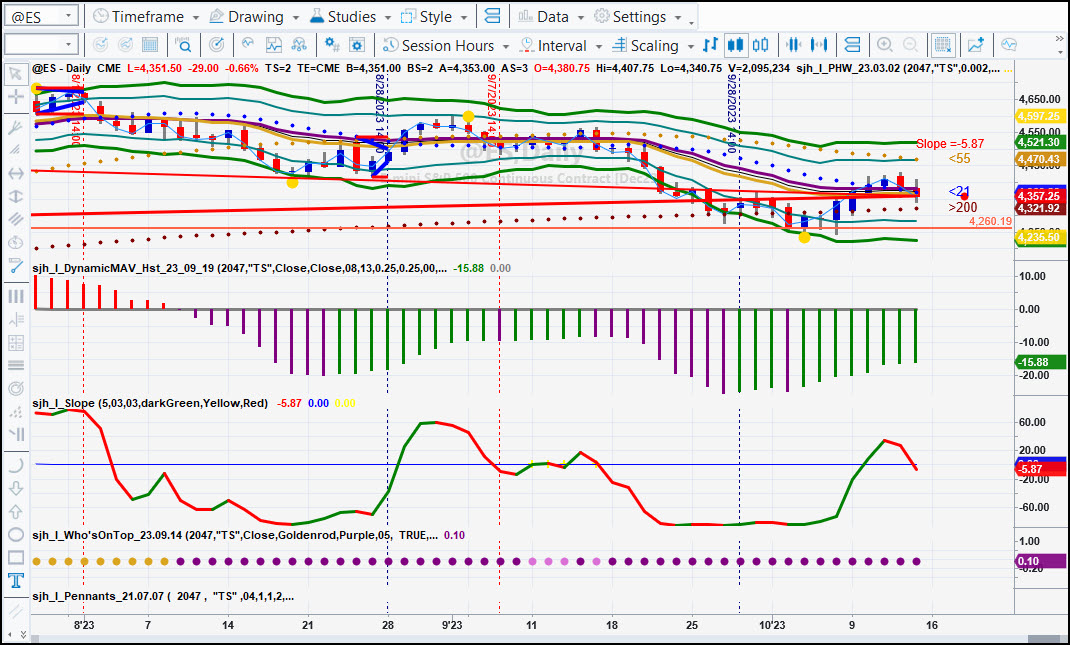This screenshot has height=645, width=1070.
Task: Select the down arrow drawing tool
Action: pos(15,488)
